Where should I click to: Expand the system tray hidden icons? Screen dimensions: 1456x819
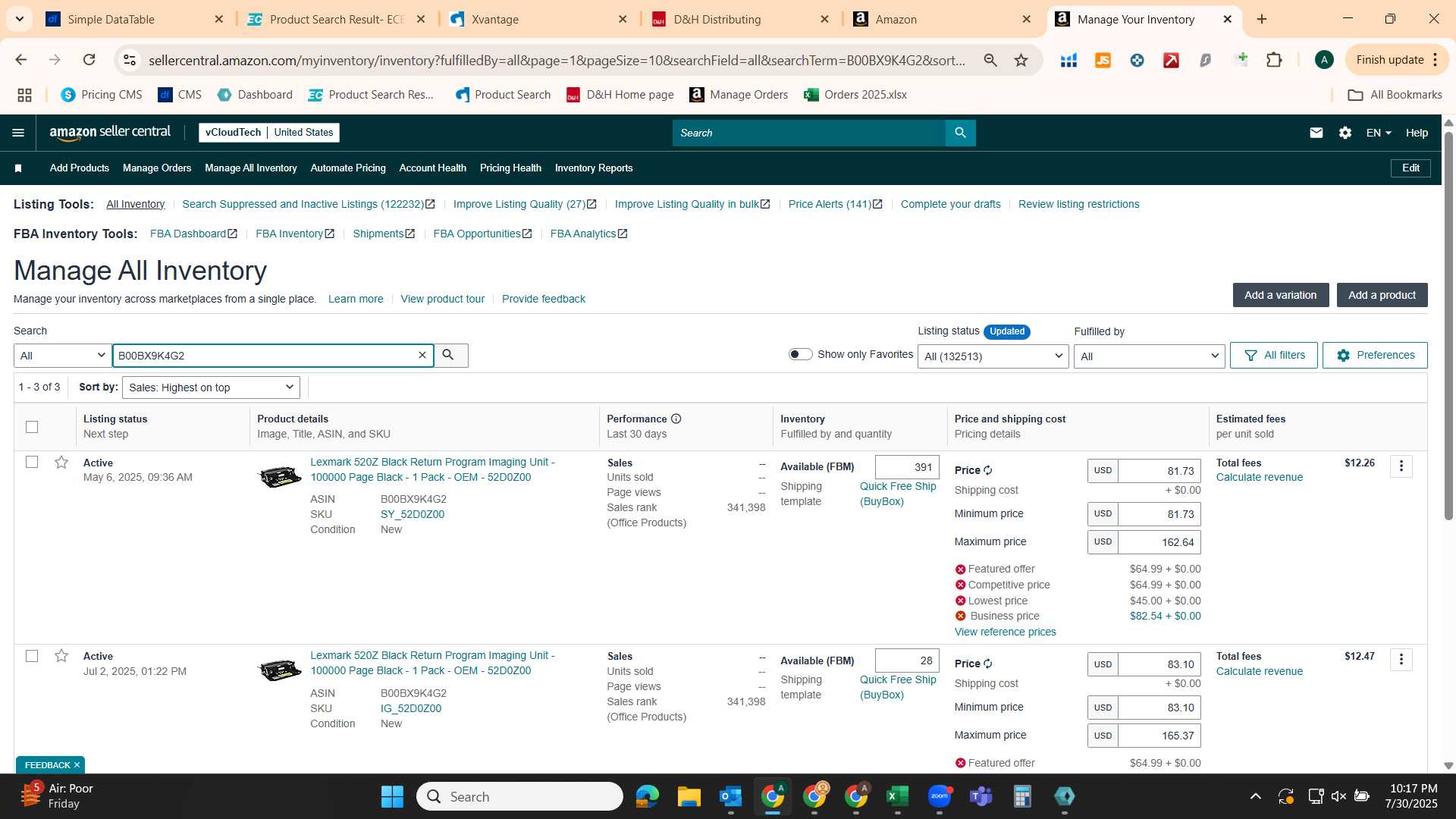coord(1256,796)
